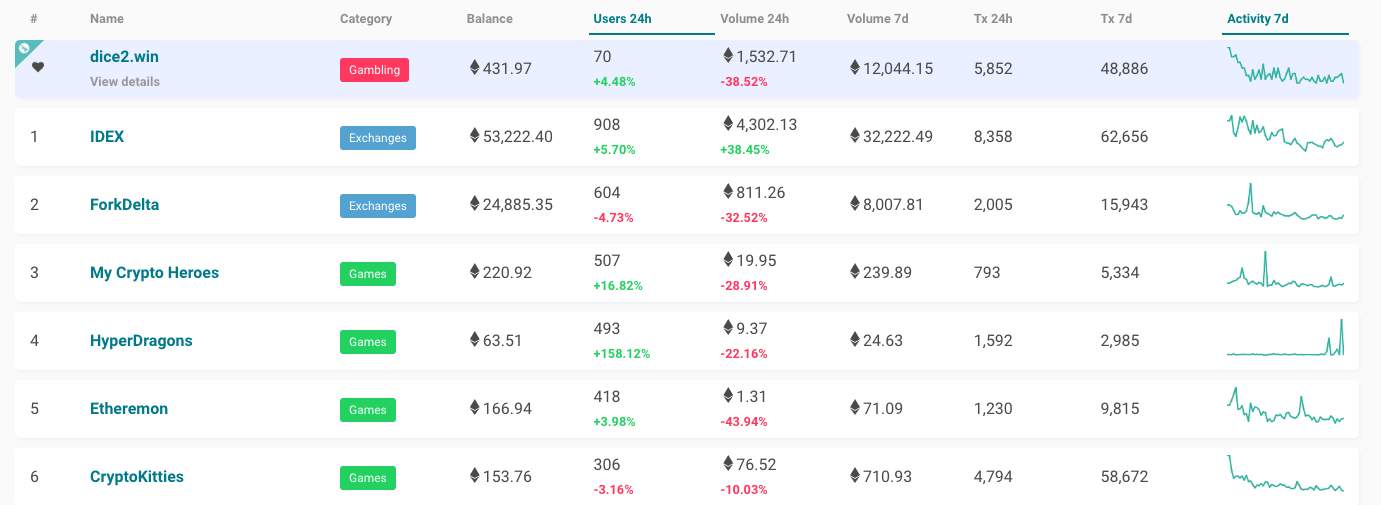Sort table by Category column
1381x505 pixels.
coord(366,19)
